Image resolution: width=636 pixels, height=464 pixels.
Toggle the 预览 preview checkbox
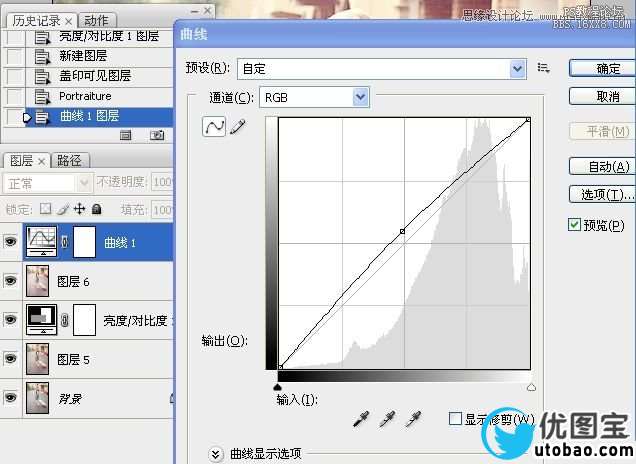574,225
